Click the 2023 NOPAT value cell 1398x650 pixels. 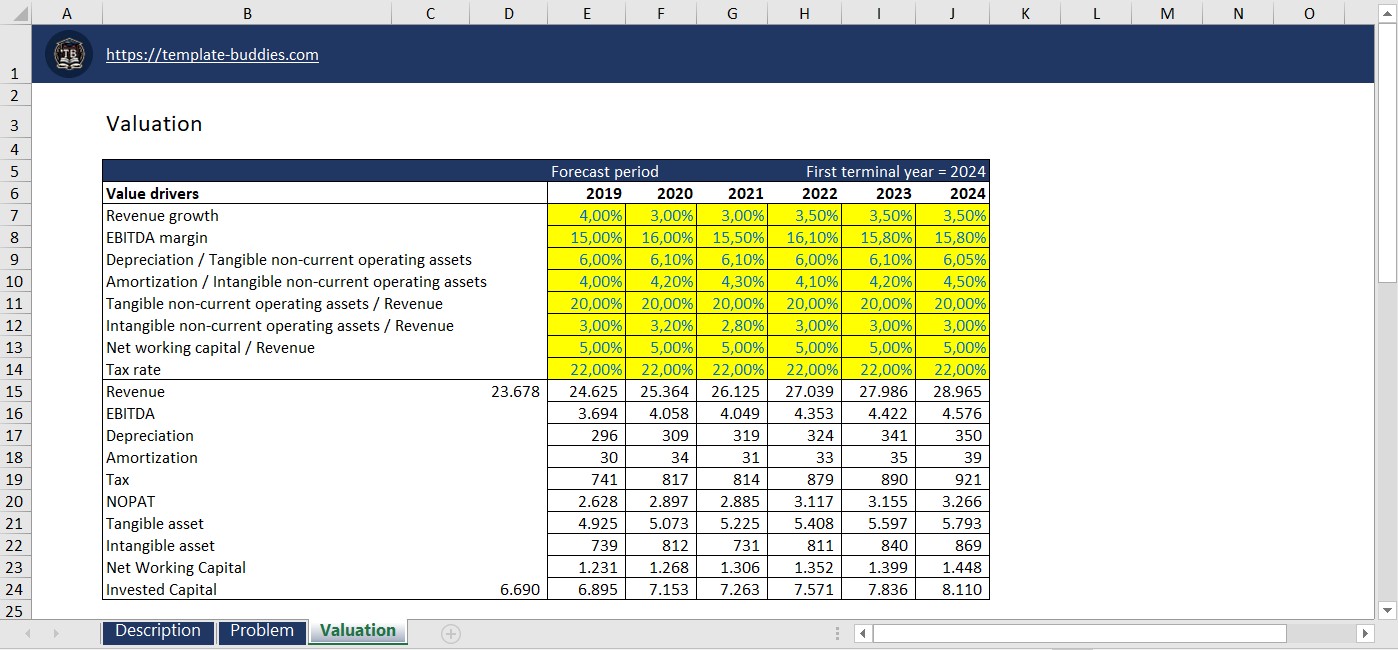(x=880, y=501)
